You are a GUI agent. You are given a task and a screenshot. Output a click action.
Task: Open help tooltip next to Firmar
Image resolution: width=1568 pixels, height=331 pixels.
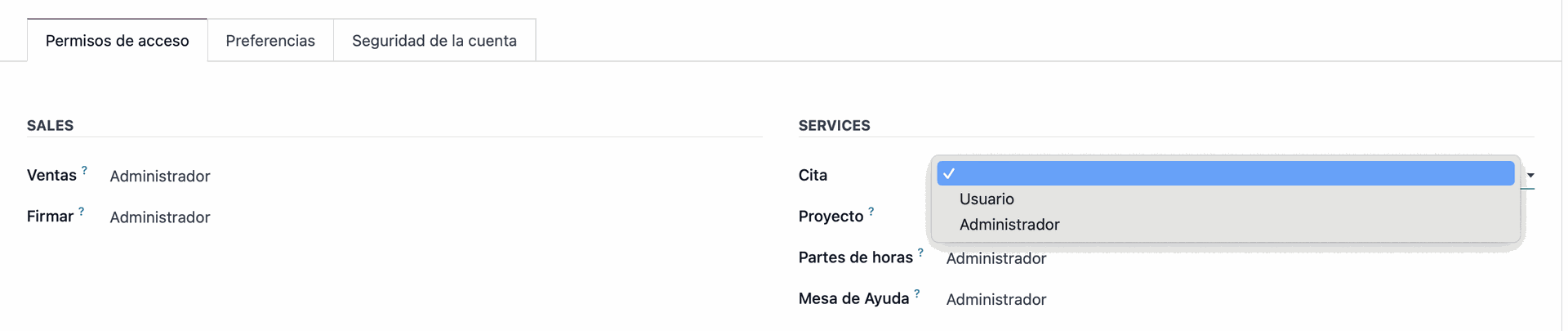[81, 212]
